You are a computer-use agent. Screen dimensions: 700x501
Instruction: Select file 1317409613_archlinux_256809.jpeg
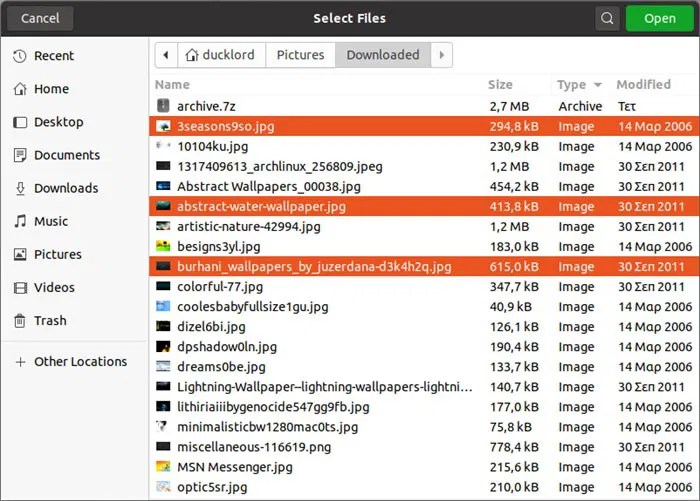point(424,167)
